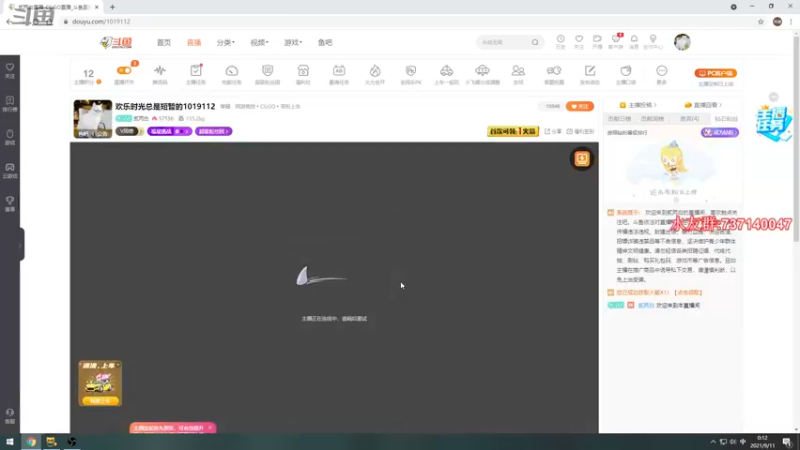This screenshot has width=800, height=450.
Task: Open customer service headset in left sidebar
Action: [x=10, y=416]
